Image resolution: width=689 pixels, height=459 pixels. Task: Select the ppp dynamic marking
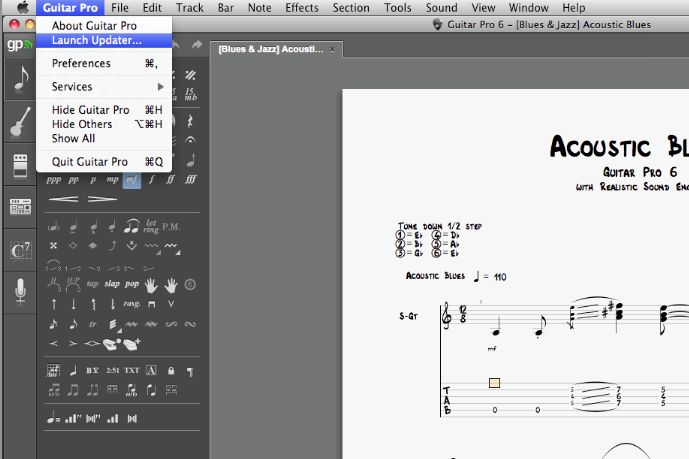[x=54, y=180]
